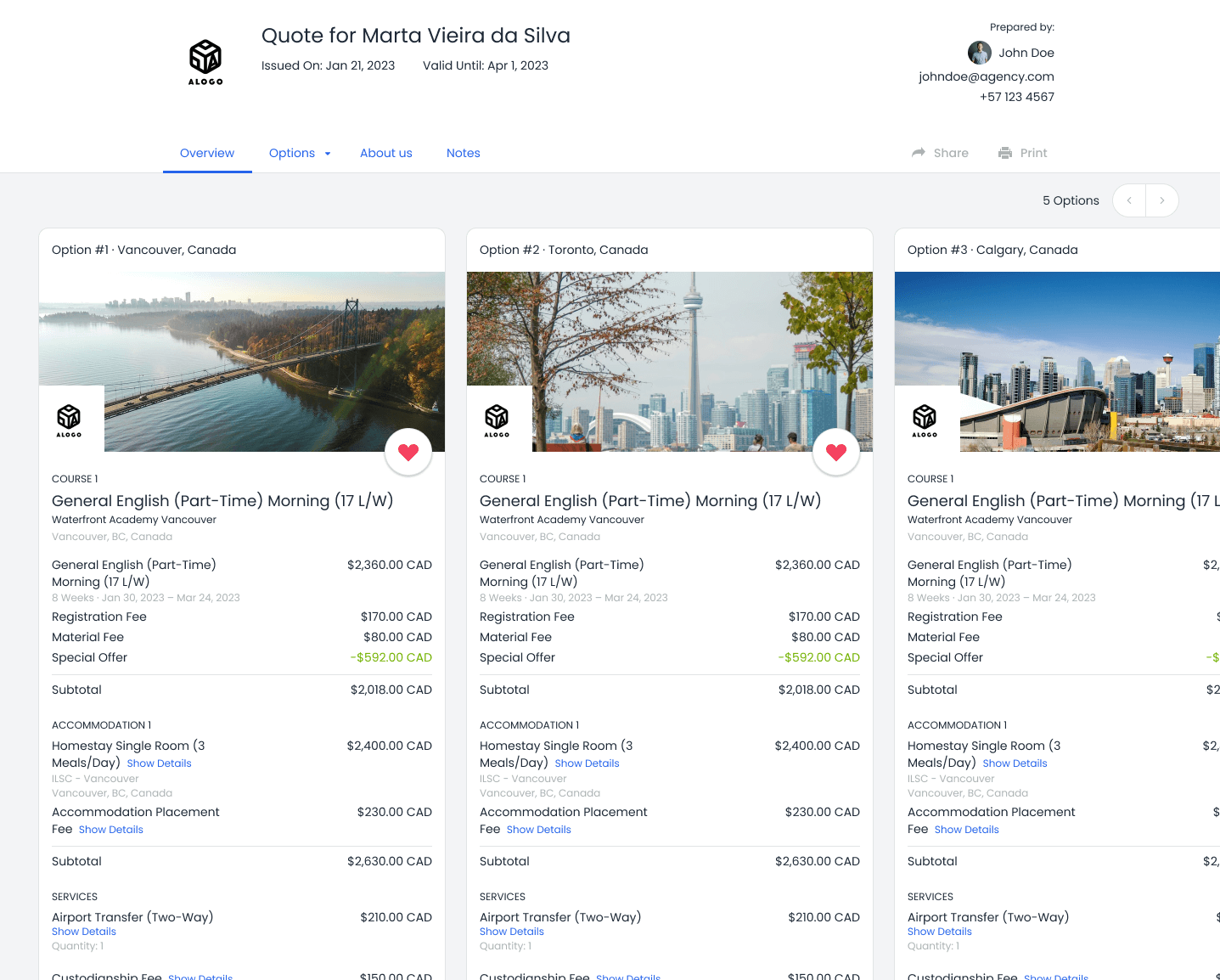This screenshot has width=1220, height=980.
Task: Click ALOGO badge on Vancouver card image
Action: [70, 420]
